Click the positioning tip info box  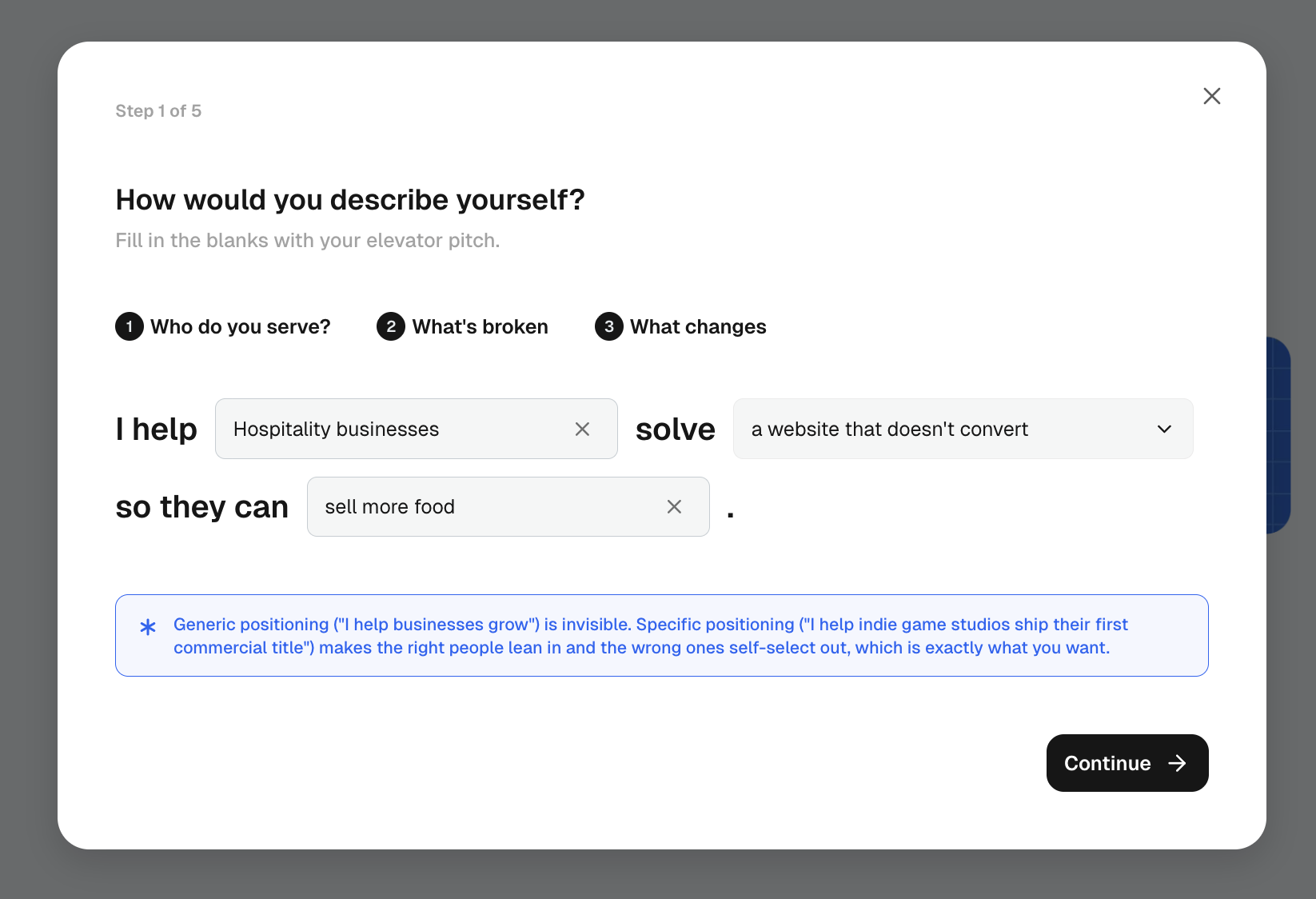coord(662,636)
